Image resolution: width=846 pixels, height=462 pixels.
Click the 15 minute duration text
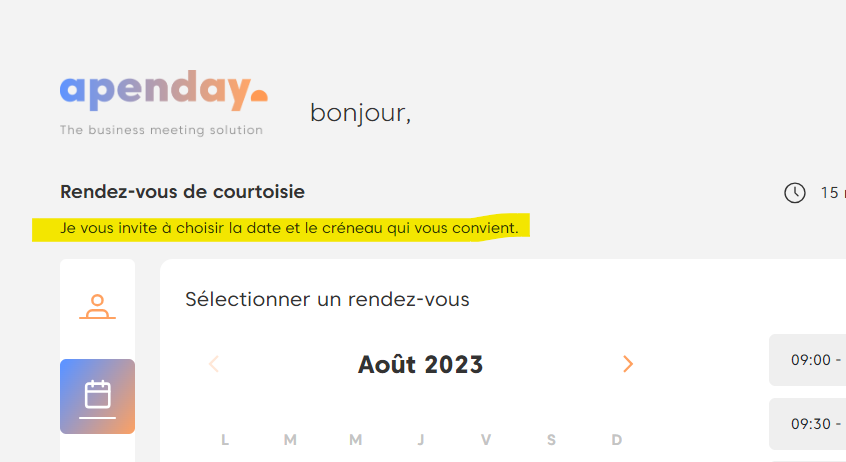click(x=832, y=193)
